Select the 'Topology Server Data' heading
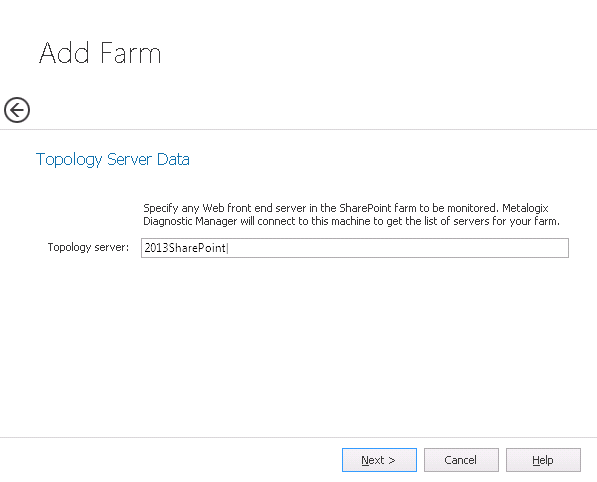 (113, 160)
